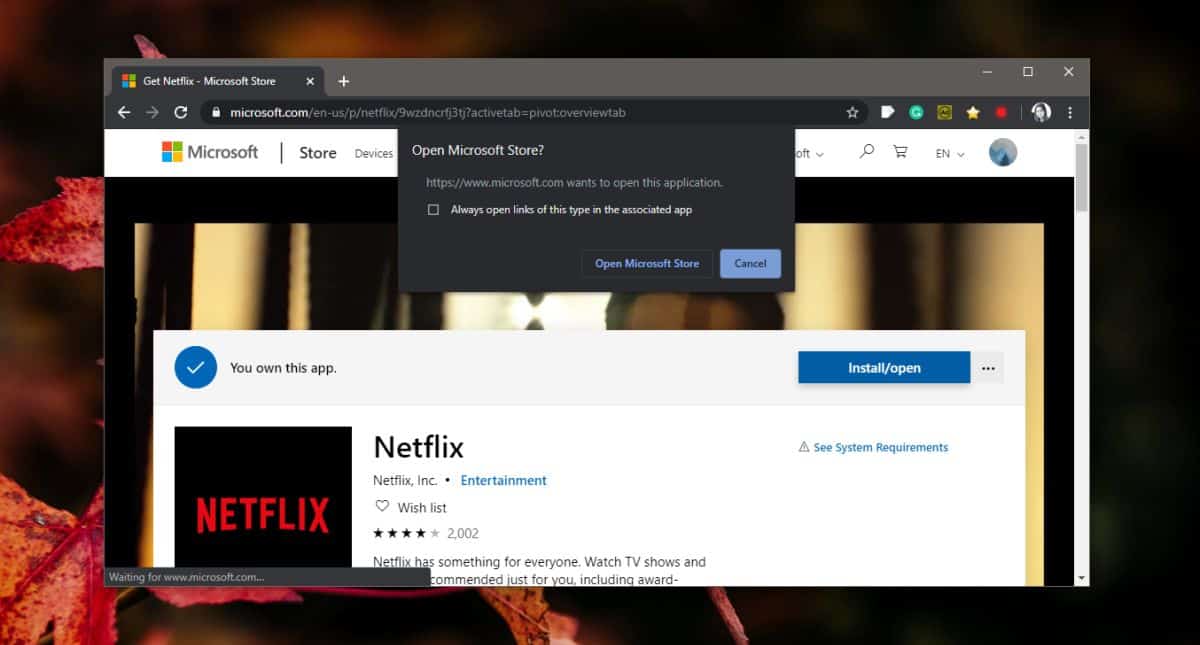Click the Open Microsoft Store button
Screen dimensions: 1200x645
coord(647,264)
